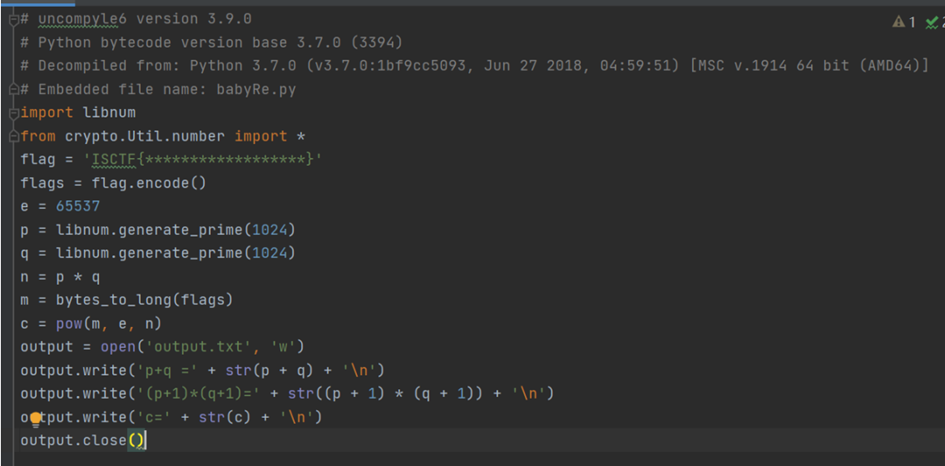Click 'babyRe.py' in the embedded file comment
Image resolution: width=945 pixels, height=466 pixels.
[x=256, y=90]
